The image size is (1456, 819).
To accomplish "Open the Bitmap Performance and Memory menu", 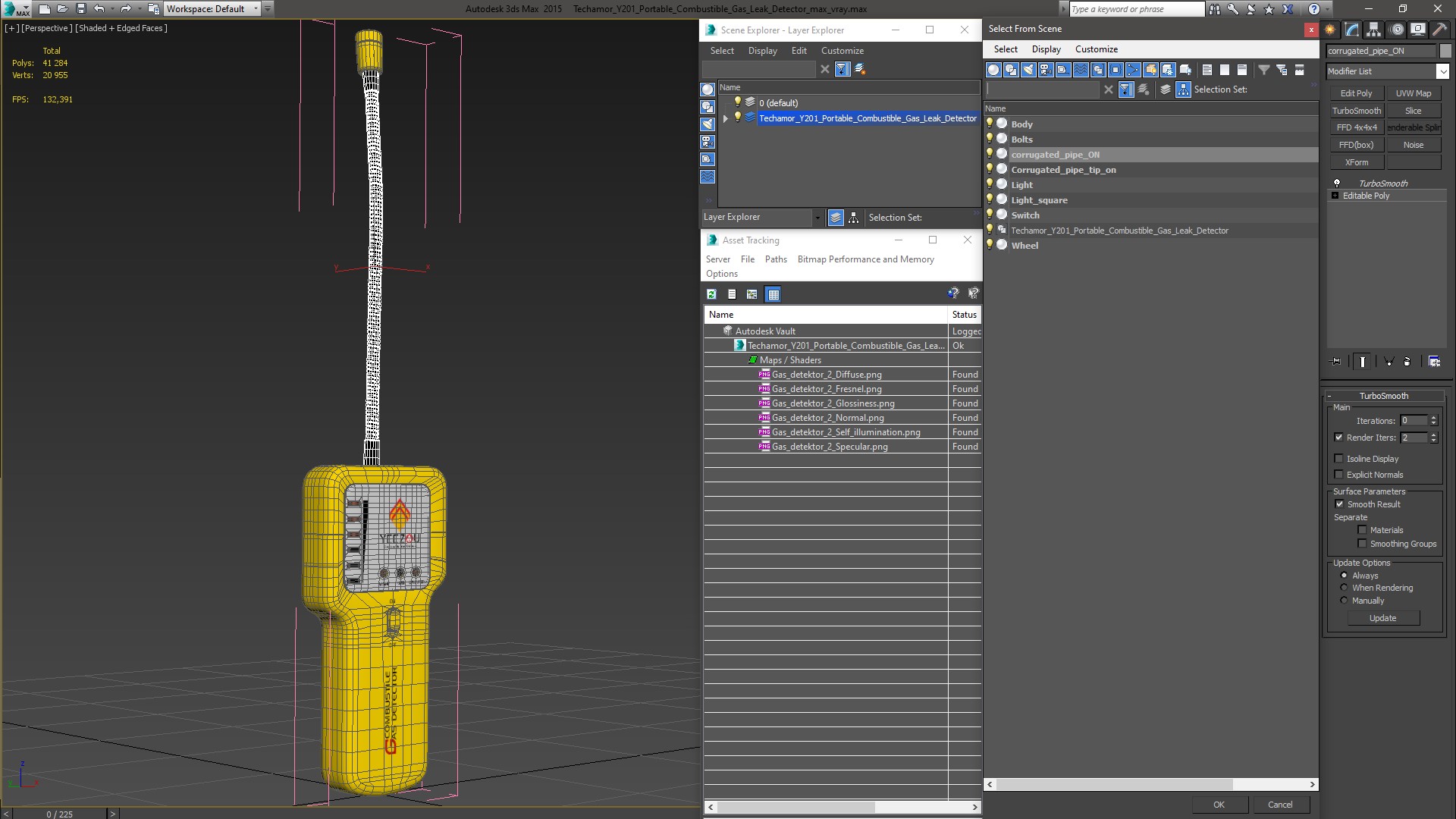I will (865, 259).
